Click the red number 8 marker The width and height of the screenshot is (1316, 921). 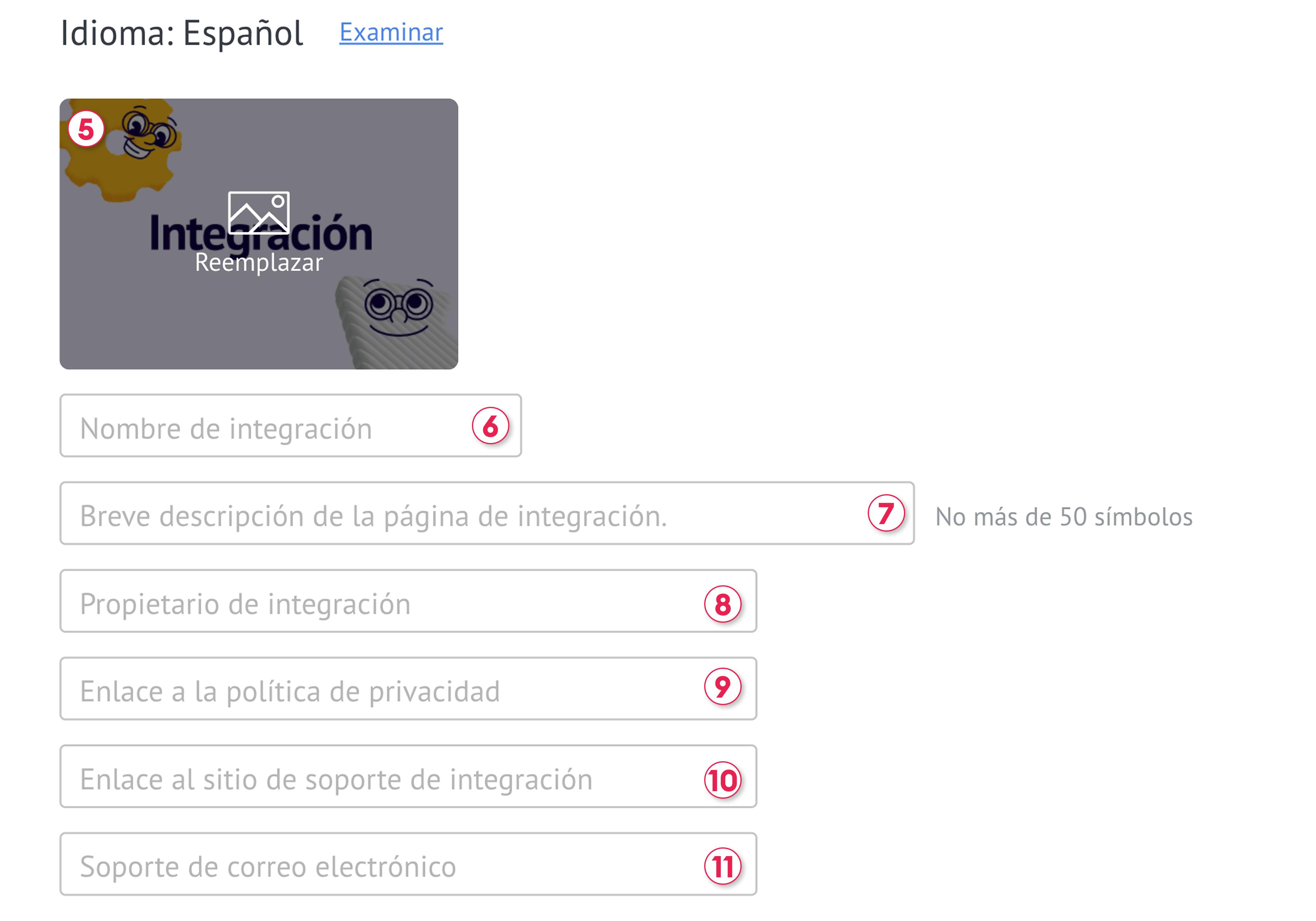tap(723, 604)
